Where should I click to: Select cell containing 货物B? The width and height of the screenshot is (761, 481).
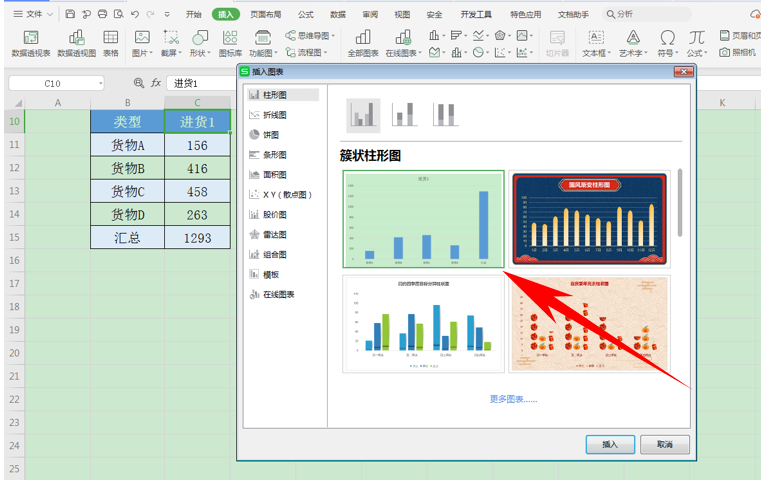click(127, 168)
